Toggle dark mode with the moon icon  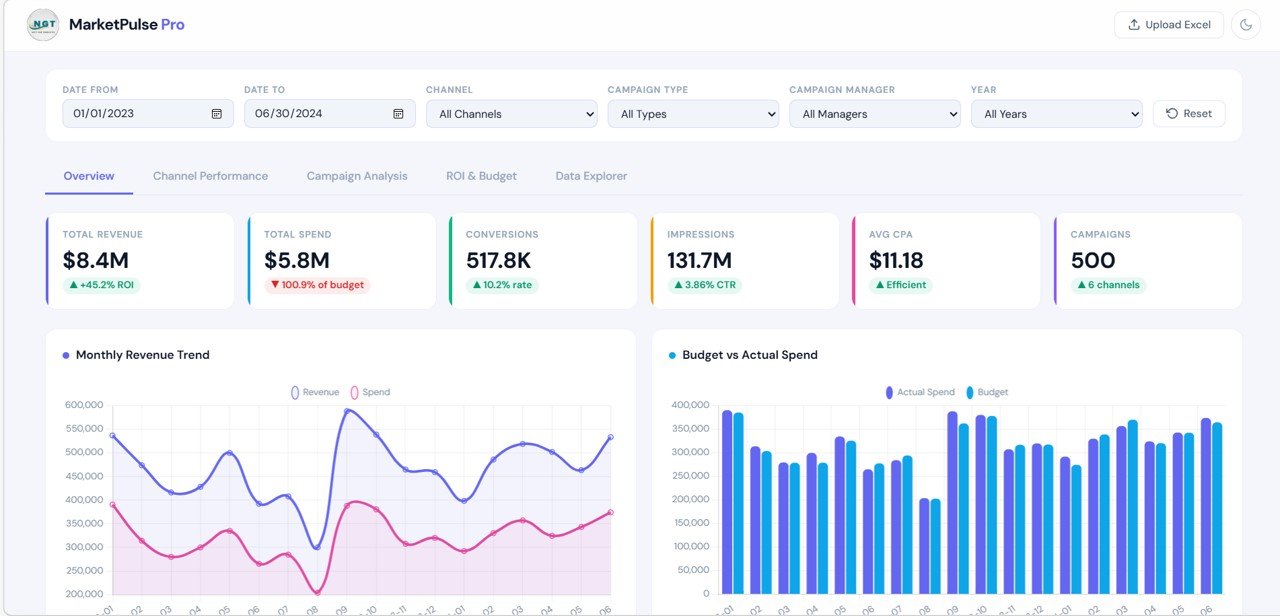1246,24
